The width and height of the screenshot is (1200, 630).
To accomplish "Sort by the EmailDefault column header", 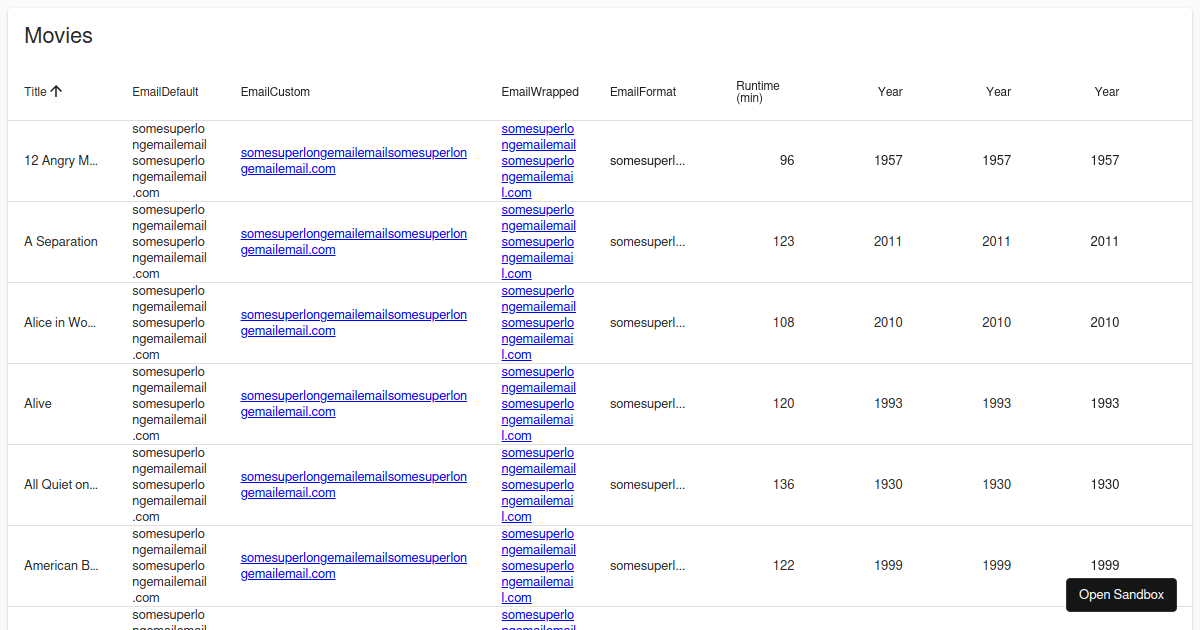I will click(x=165, y=91).
